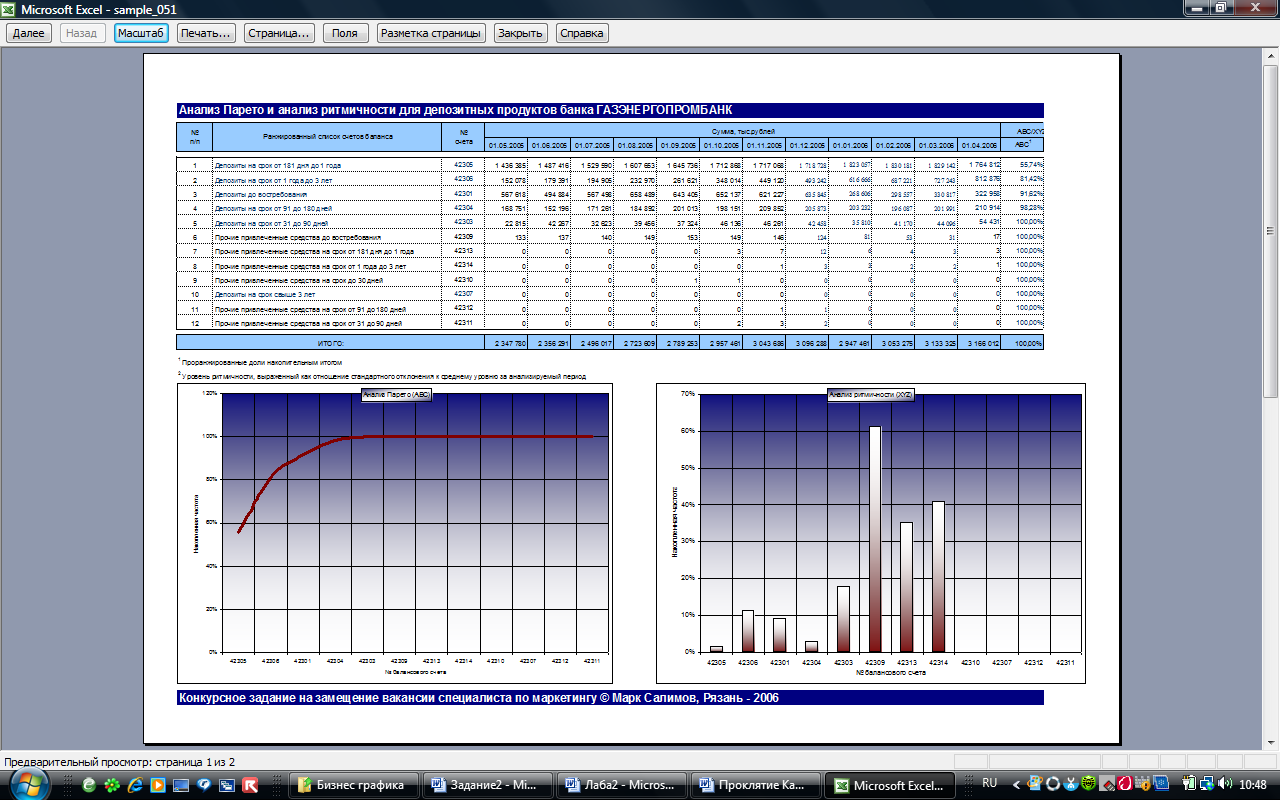Switch to Разметка страницы view

431,33
